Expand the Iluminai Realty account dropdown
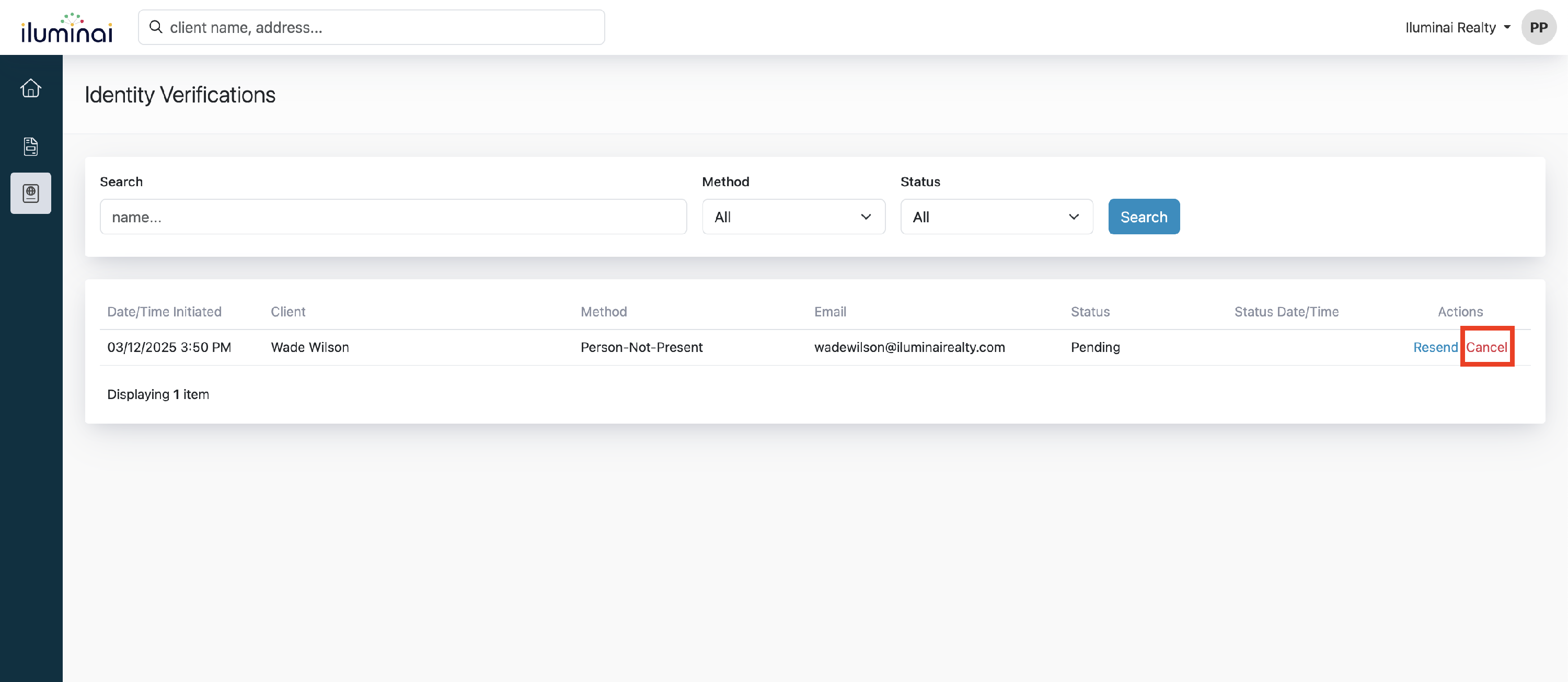This screenshot has height=682, width=1568. click(x=1458, y=27)
